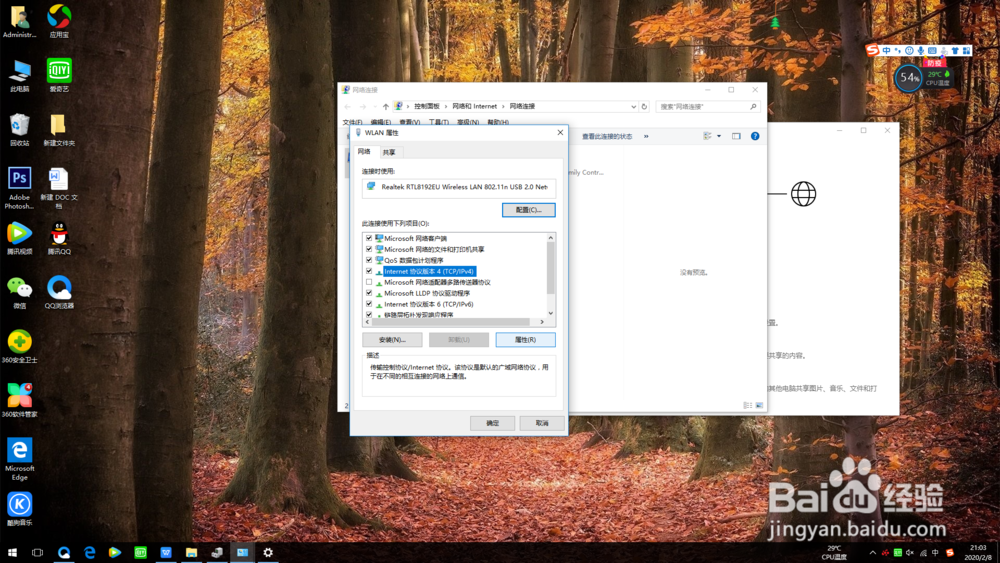This screenshot has width=1000, height=563.
Task: Toggle Microsoft 网络的文件和打印机共享 checkbox
Action: tap(369, 249)
